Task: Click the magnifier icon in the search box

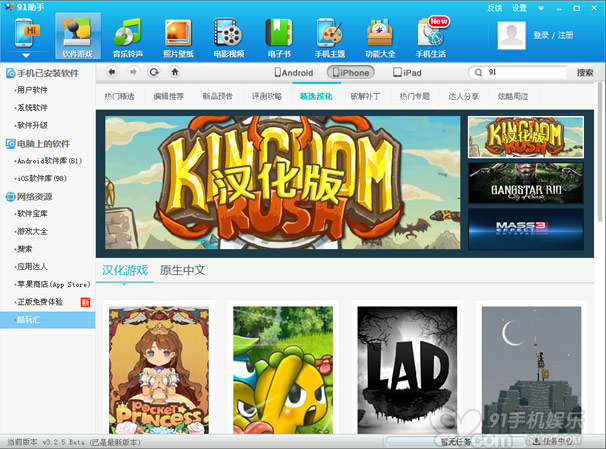Action: coord(478,72)
